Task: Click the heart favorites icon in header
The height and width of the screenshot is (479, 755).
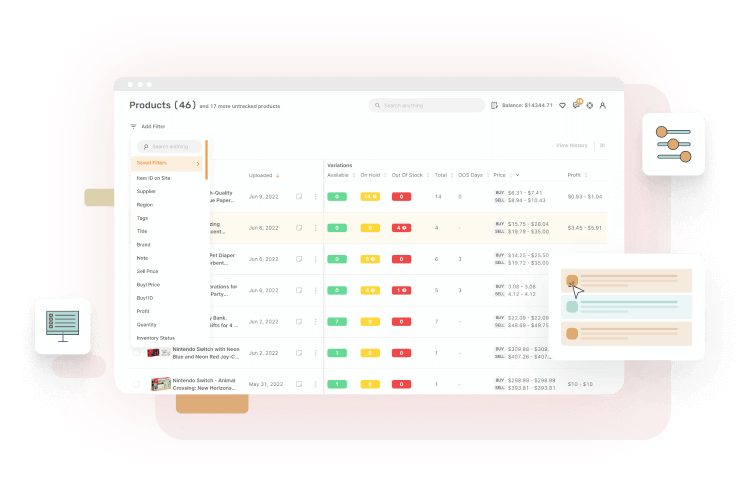Action: coord(562,105)
